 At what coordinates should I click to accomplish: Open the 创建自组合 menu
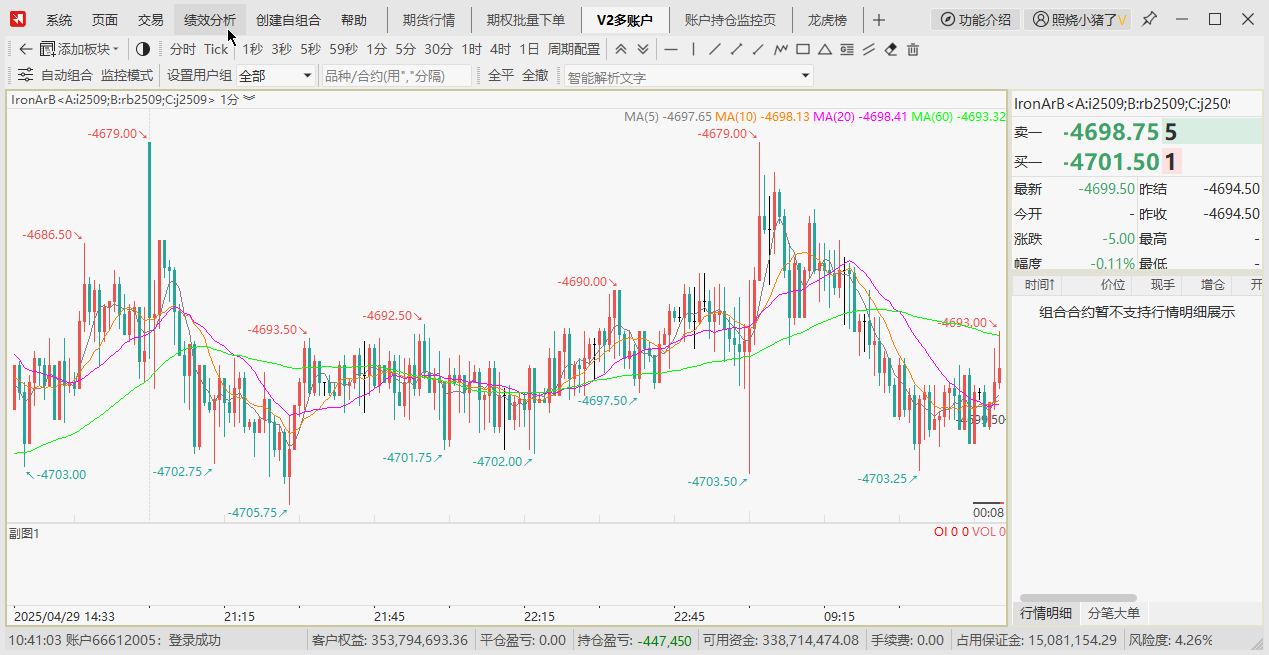coord(288,19)
